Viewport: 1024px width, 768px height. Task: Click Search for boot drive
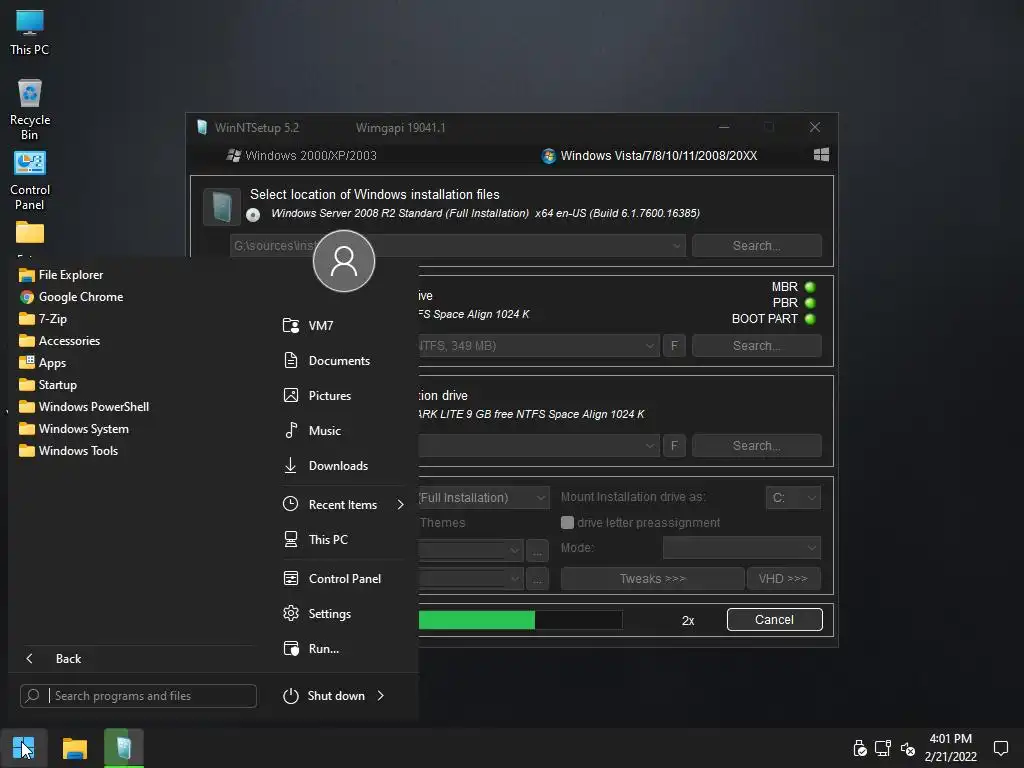tap(757, 346)
